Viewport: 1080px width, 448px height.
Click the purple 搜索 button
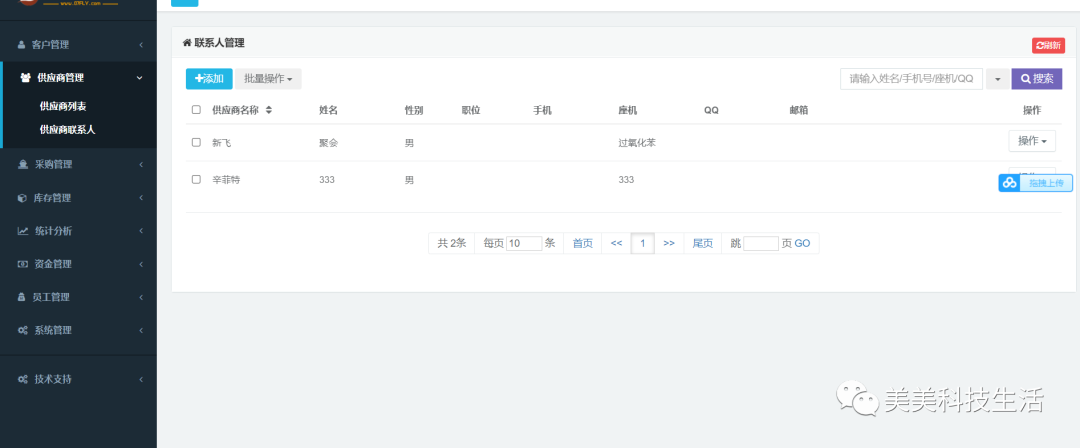point(1037,79)
